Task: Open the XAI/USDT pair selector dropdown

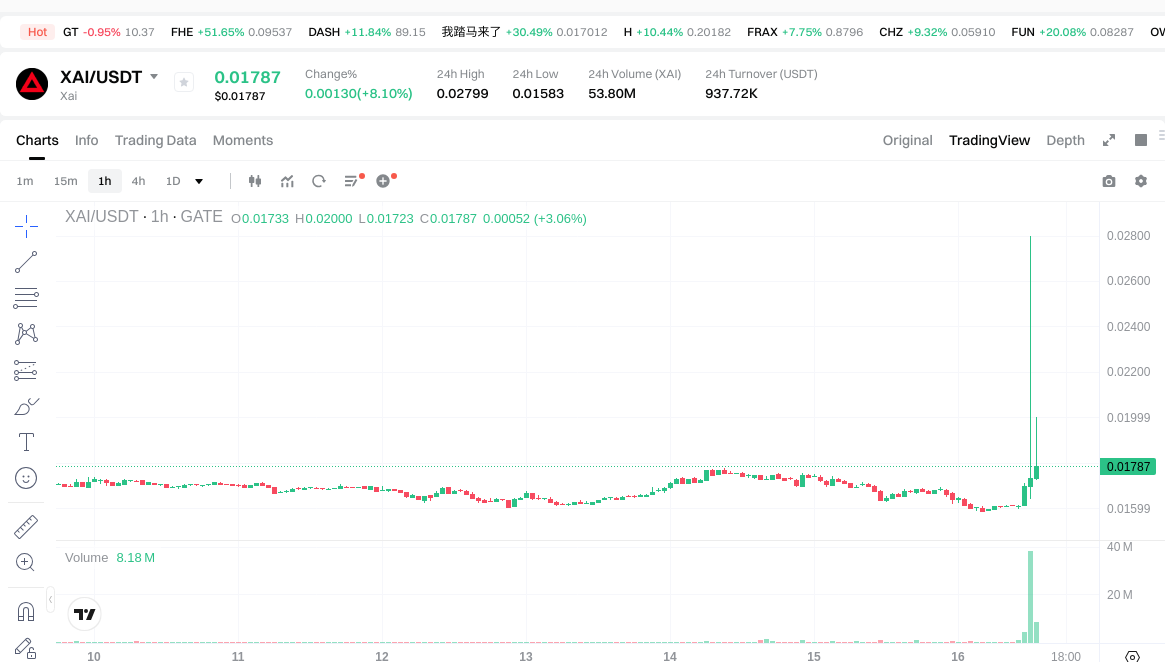Action: click(x=155, y=75)
